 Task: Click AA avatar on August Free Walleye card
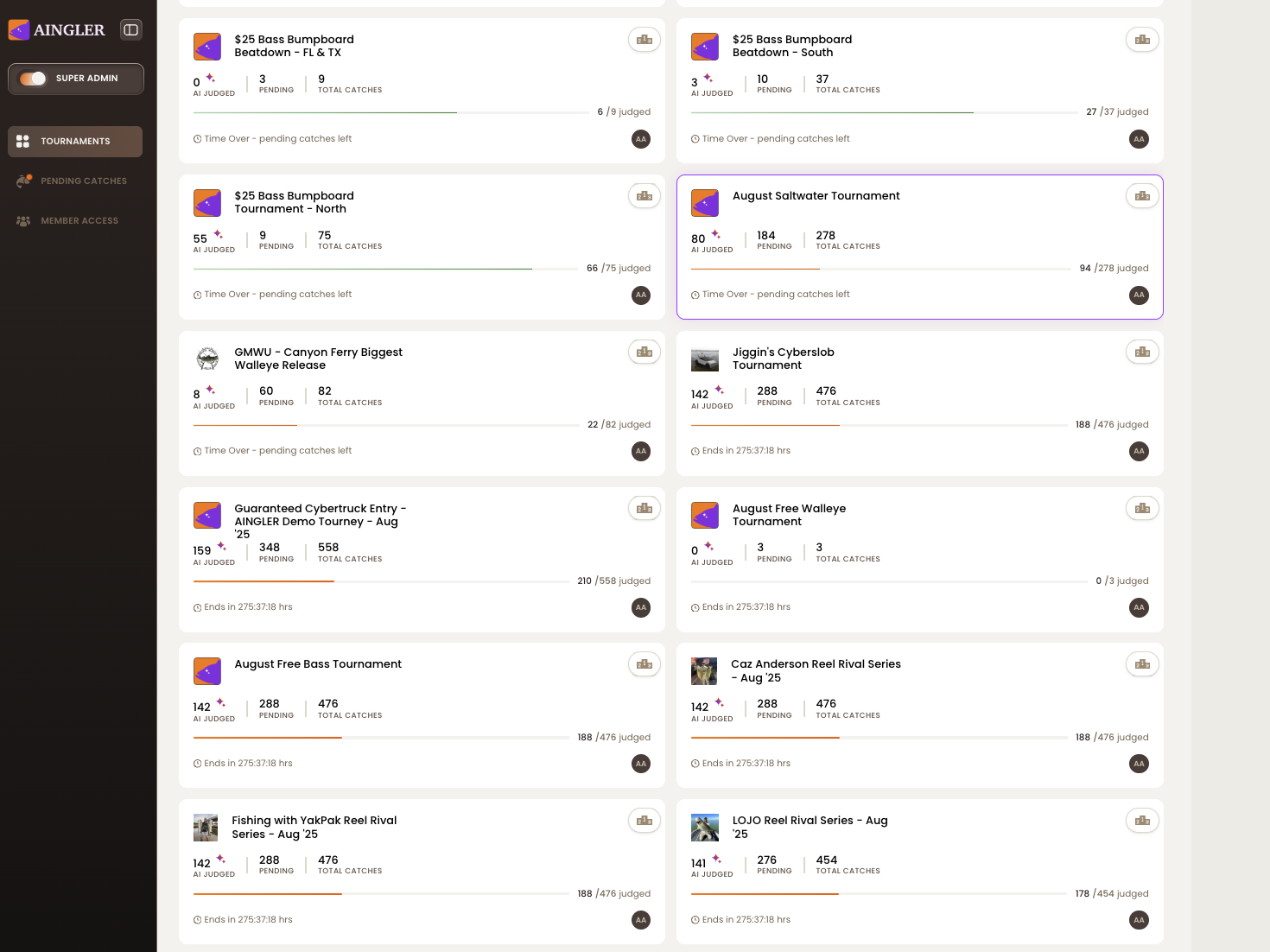pyautogui.click(x=1140, y=607)
